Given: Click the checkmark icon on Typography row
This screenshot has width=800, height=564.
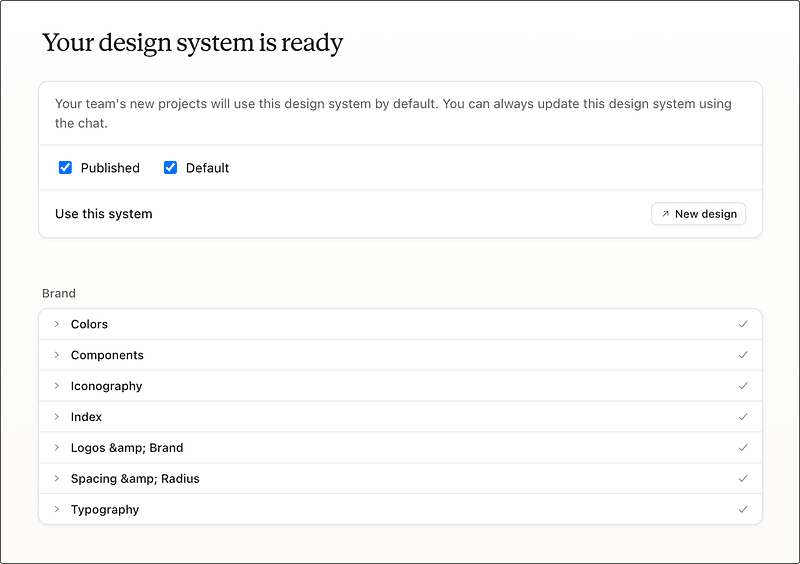Looking at the screenshot, I should coord(743,509).
